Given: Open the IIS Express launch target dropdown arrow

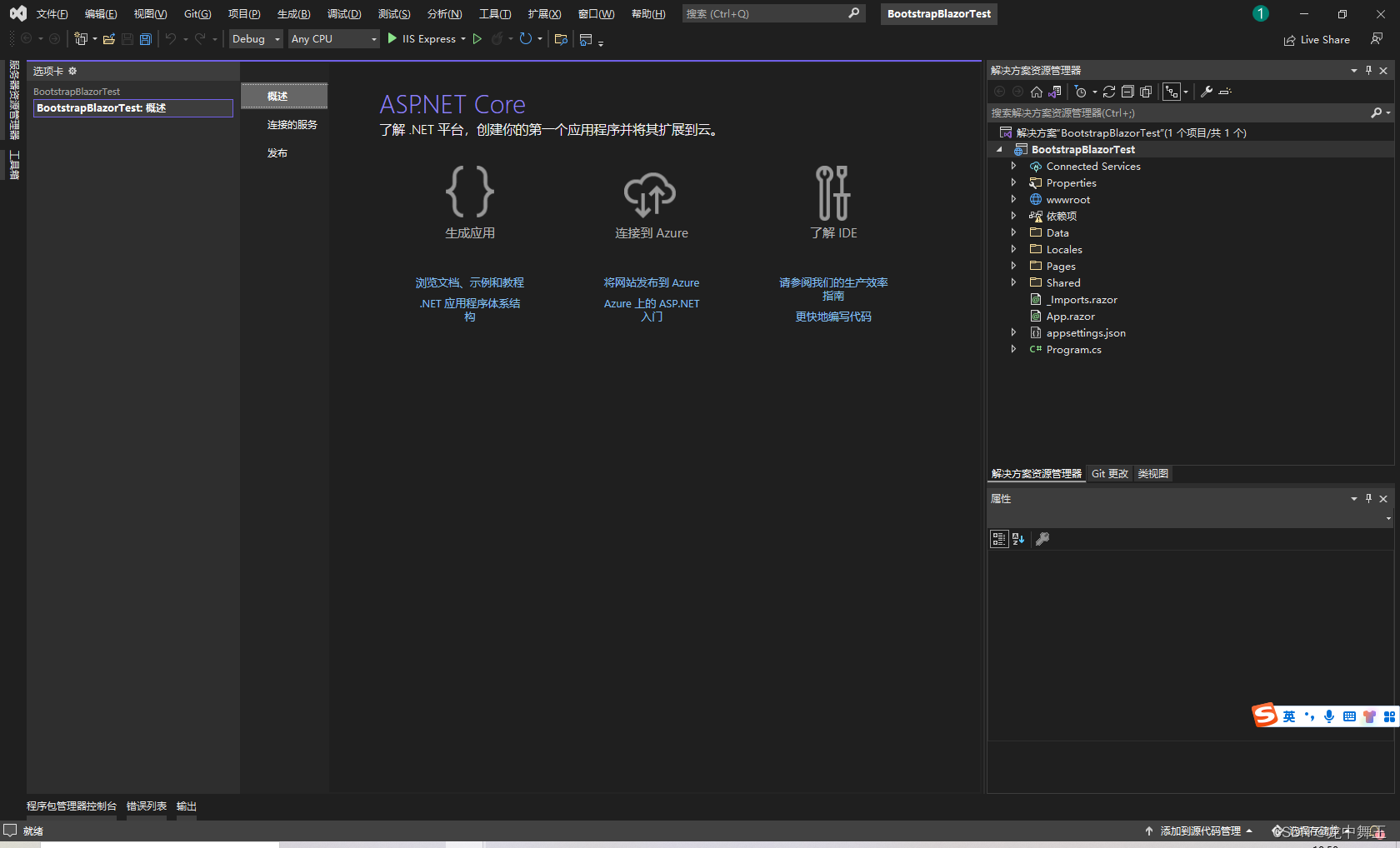Looking at the screenshot, I should click(463, 39).
